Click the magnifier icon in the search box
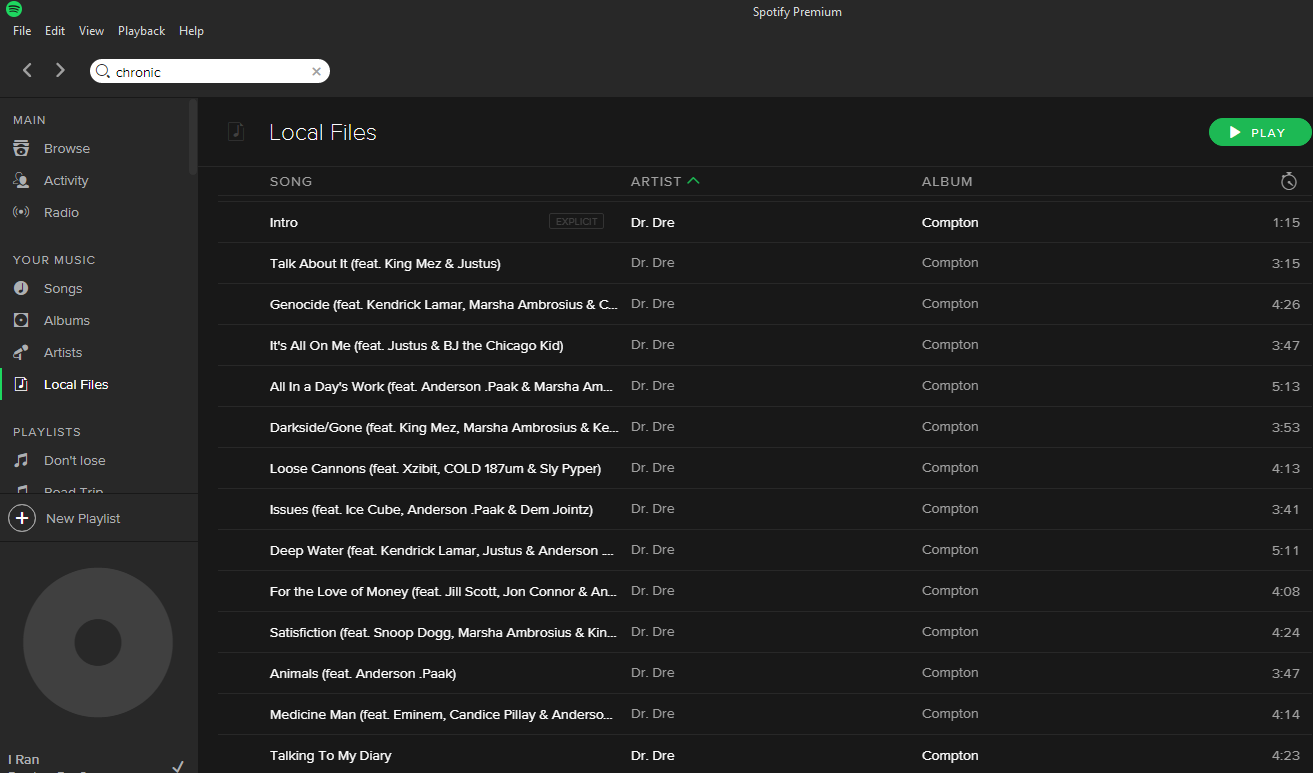The width and height of the screenshot is (1313, 773). pos(103,71)
